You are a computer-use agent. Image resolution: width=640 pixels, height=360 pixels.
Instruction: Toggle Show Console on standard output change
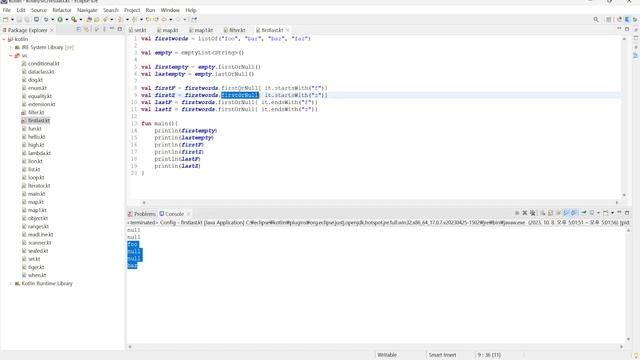pyautogui.click(x=566, y=213)
